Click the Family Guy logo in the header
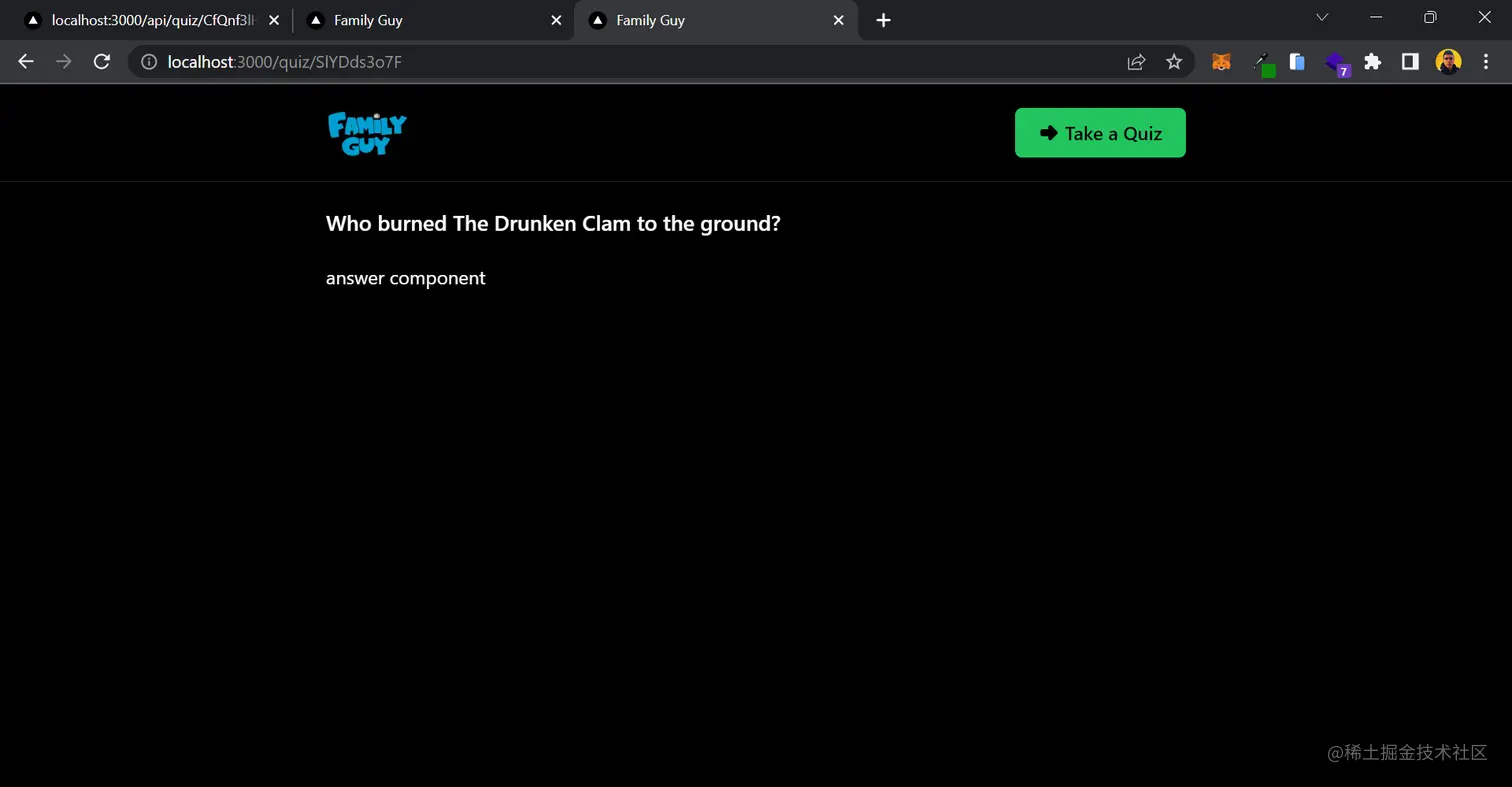 tap(367, 134)
